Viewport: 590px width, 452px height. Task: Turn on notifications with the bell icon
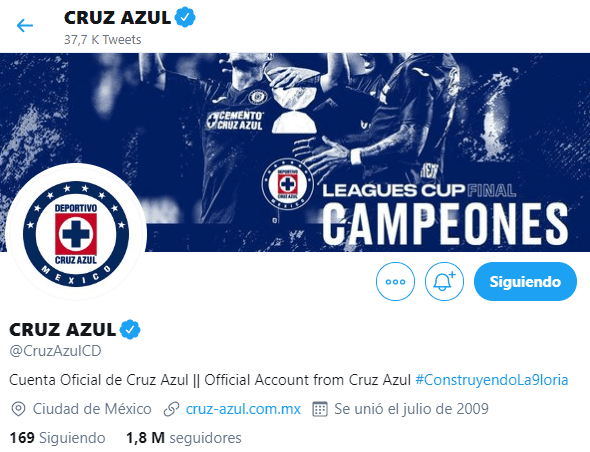[444, 282]
